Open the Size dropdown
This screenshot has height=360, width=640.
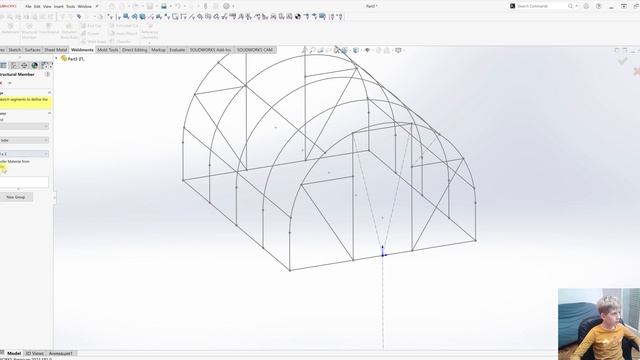(24, 154)
